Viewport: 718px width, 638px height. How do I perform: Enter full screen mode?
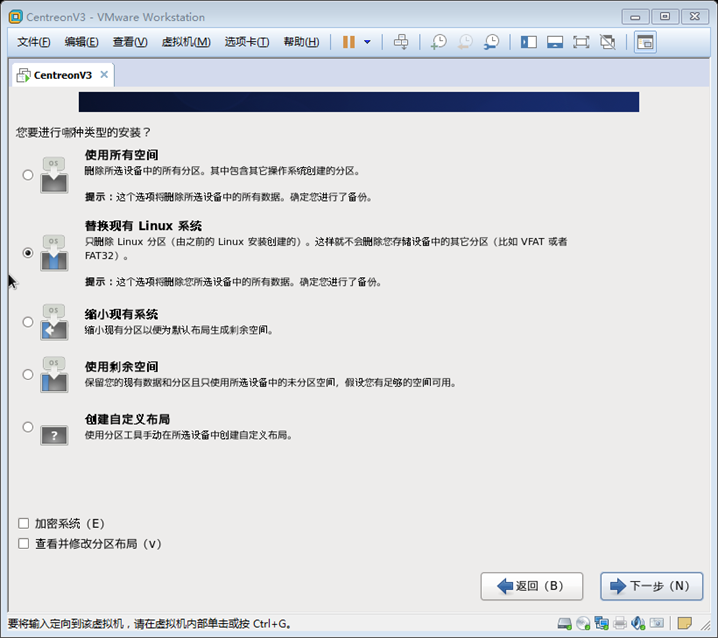[x=581, y=42]
